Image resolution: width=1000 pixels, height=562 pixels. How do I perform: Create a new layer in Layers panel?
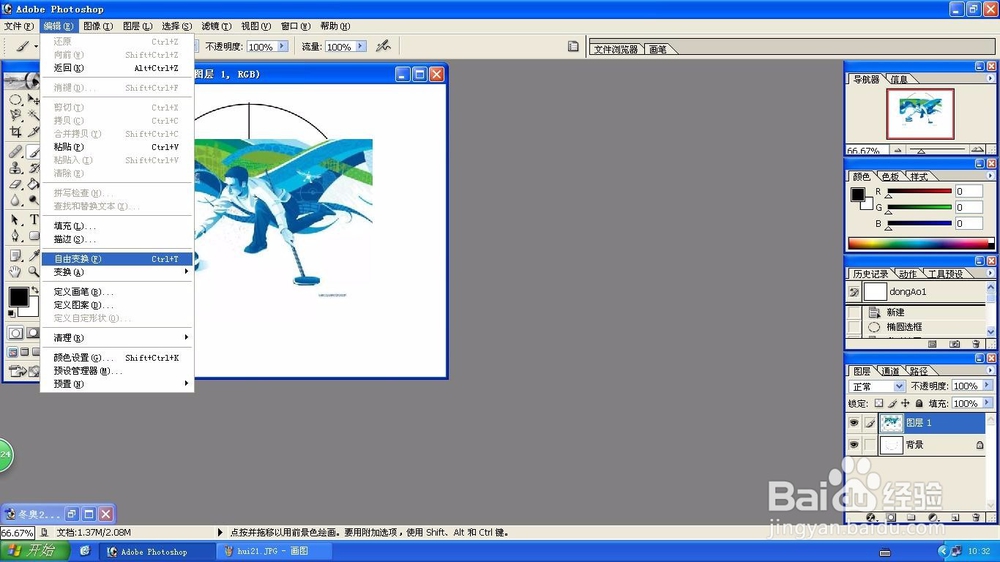(955, 517)
